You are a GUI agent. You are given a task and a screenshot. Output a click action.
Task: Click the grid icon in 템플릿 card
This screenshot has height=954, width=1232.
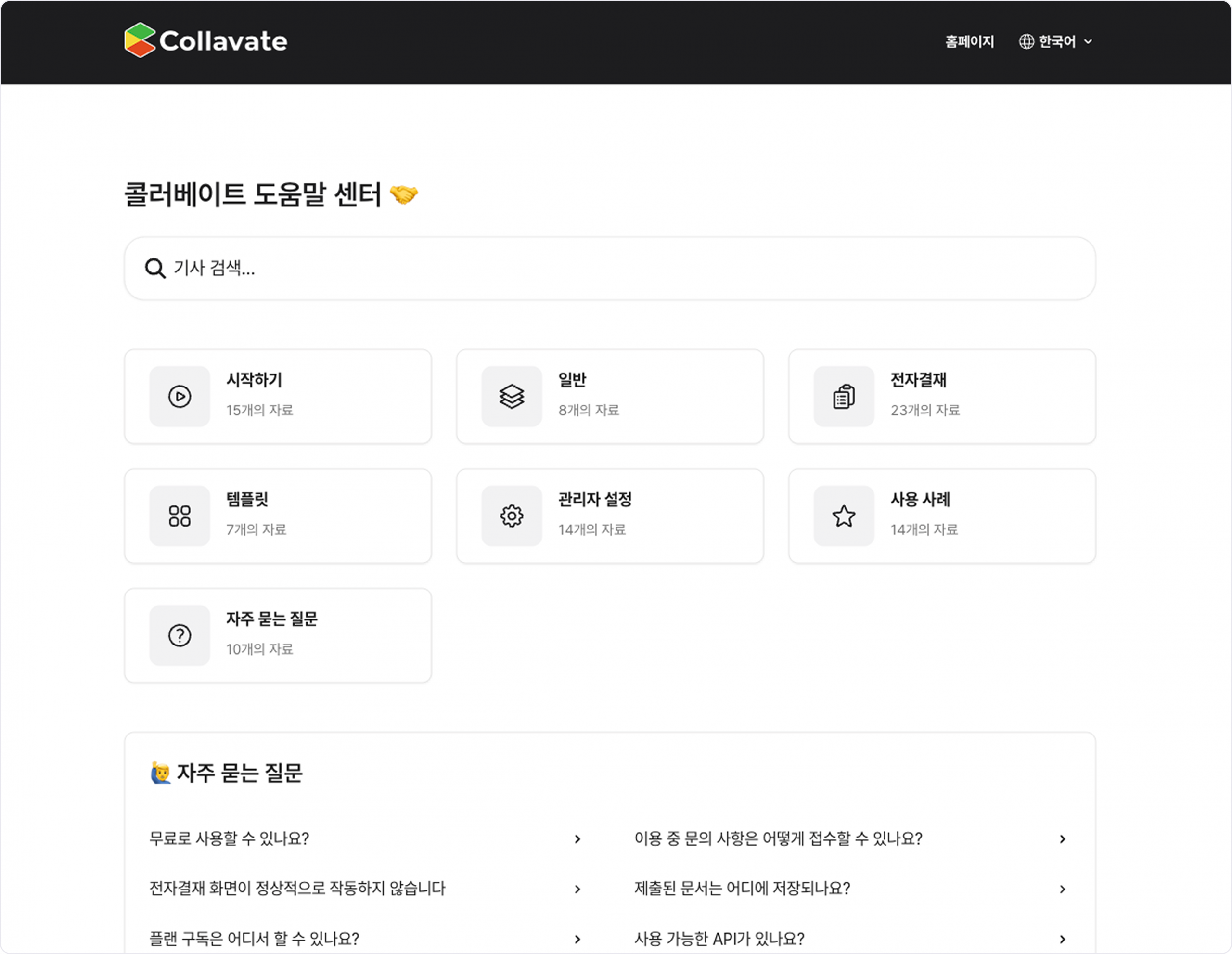click(x=180, y=516)
